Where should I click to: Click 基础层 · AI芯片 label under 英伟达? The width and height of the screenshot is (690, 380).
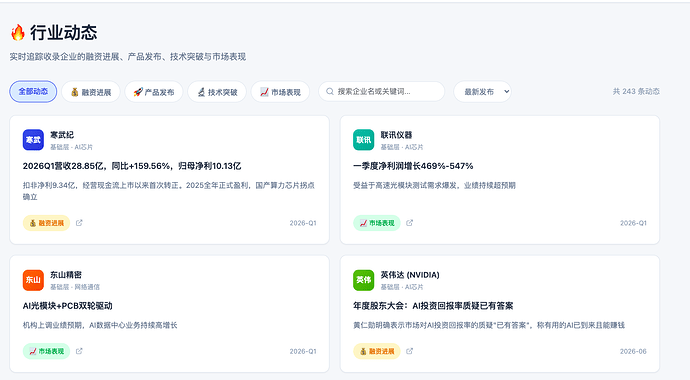[x=402, y=287]
